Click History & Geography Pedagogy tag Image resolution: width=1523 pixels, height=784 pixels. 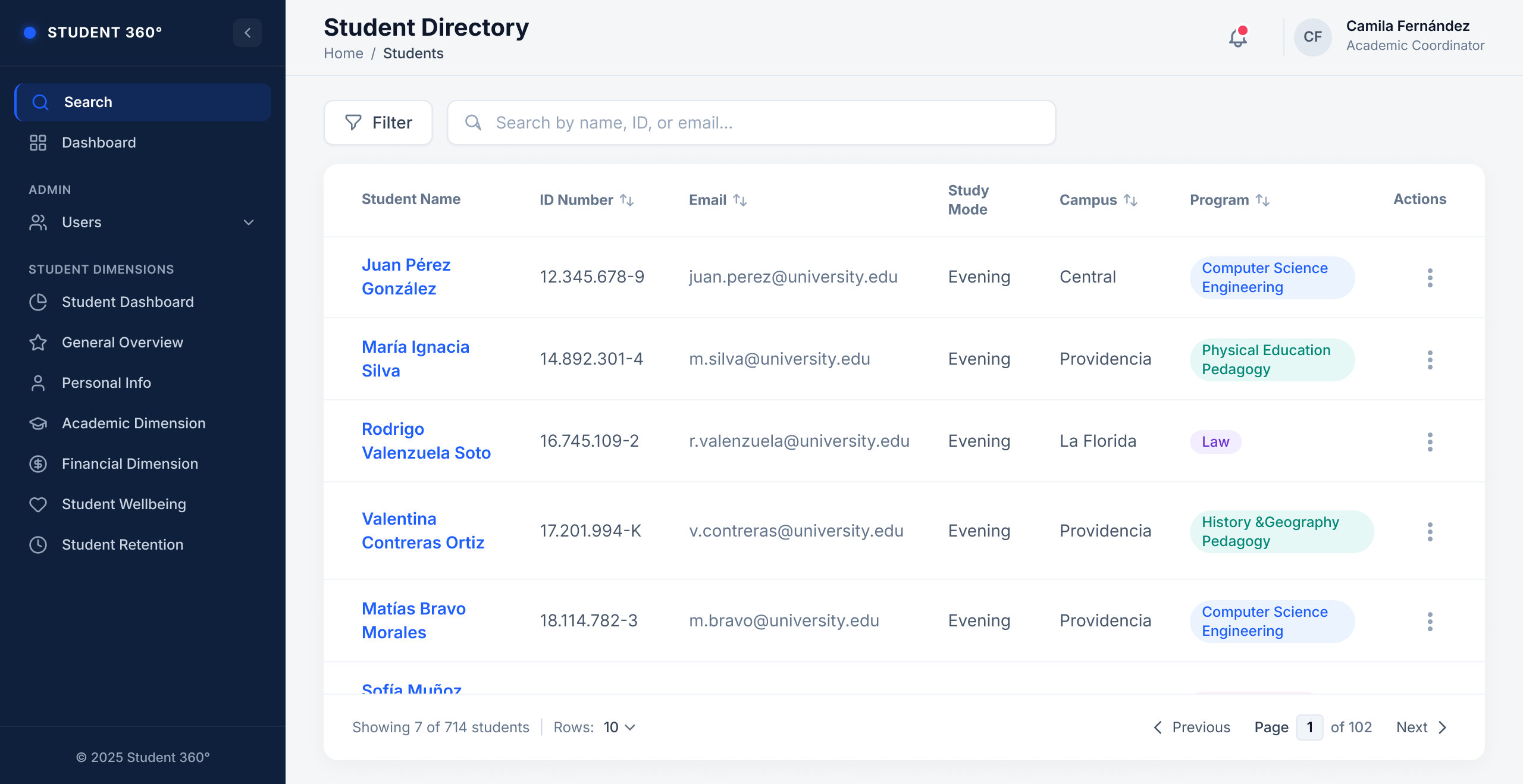tap(1281, 532)
